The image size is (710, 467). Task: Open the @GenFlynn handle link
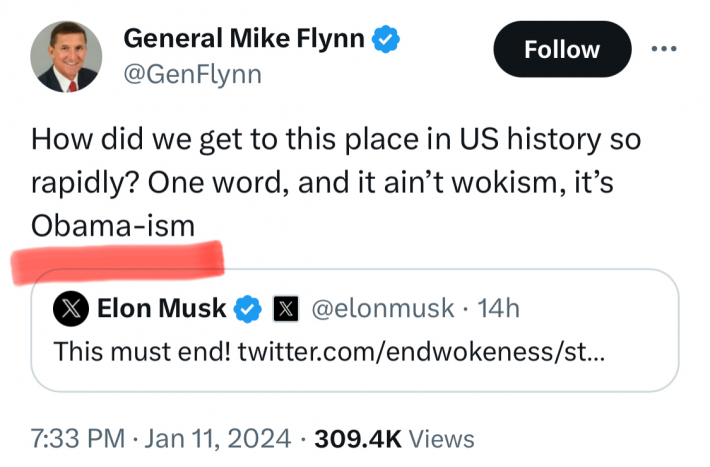[192, 75]
